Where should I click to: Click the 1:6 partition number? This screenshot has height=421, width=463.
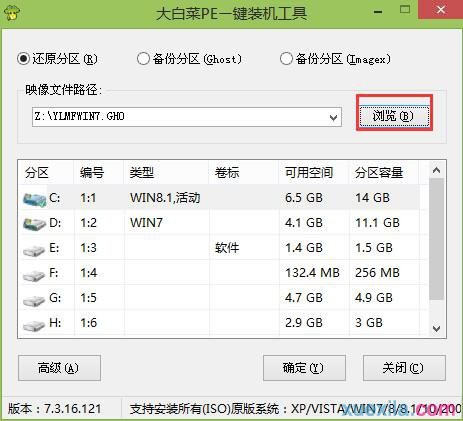(x=88, y=322)
